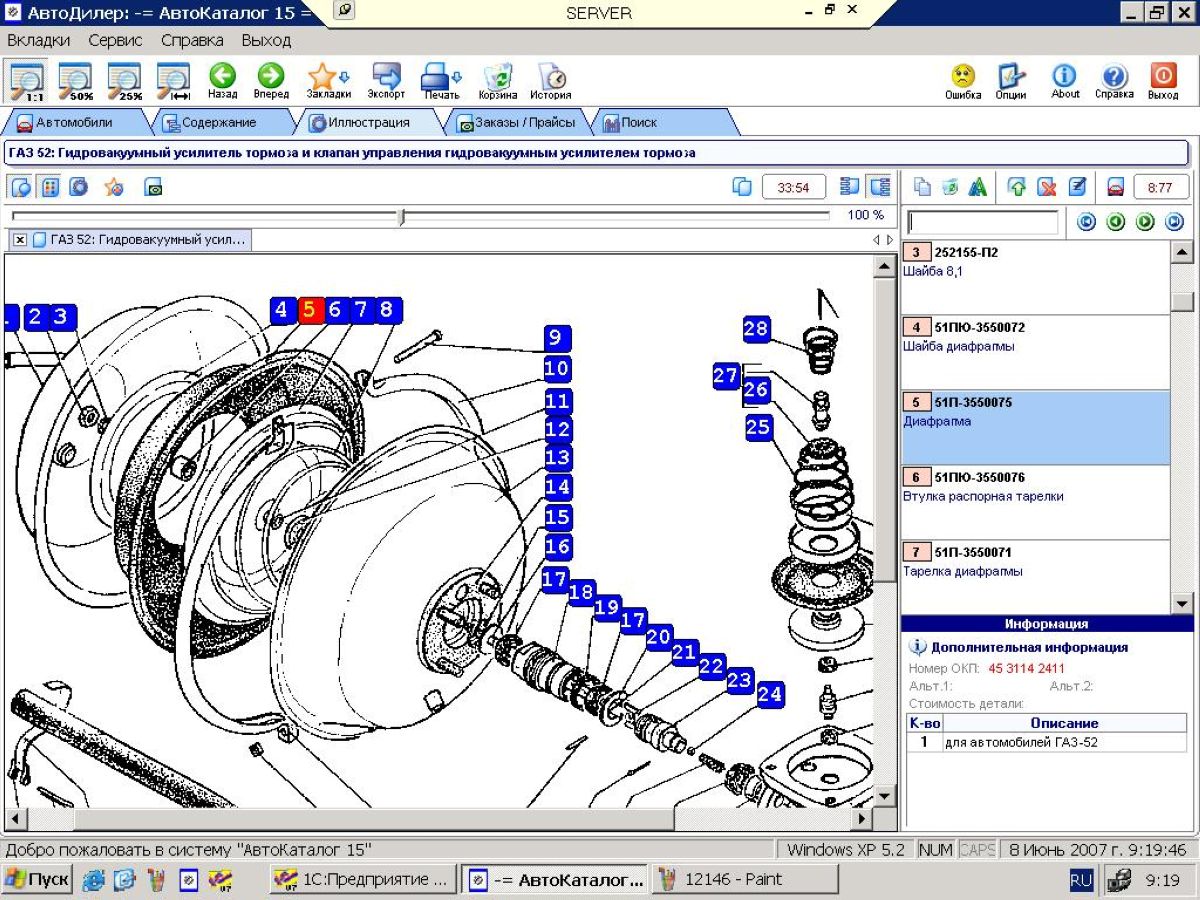Click the green up-arrow icon in parts panel
This screenshot has height=900, width=1200.
[x=1017, y=187]
